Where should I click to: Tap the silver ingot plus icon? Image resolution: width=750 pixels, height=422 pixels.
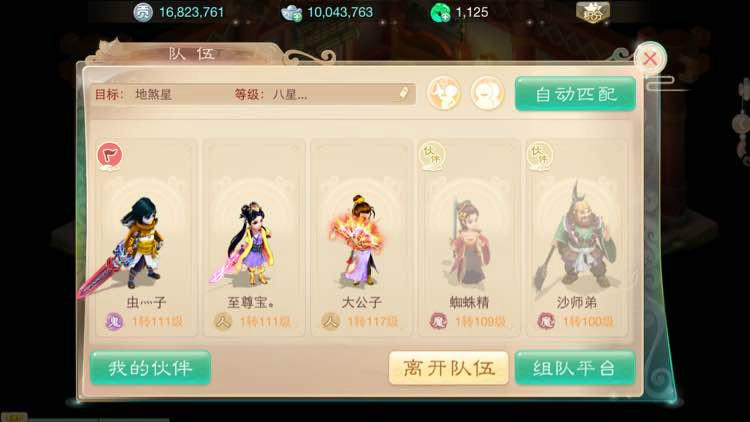tap(291, 13)
